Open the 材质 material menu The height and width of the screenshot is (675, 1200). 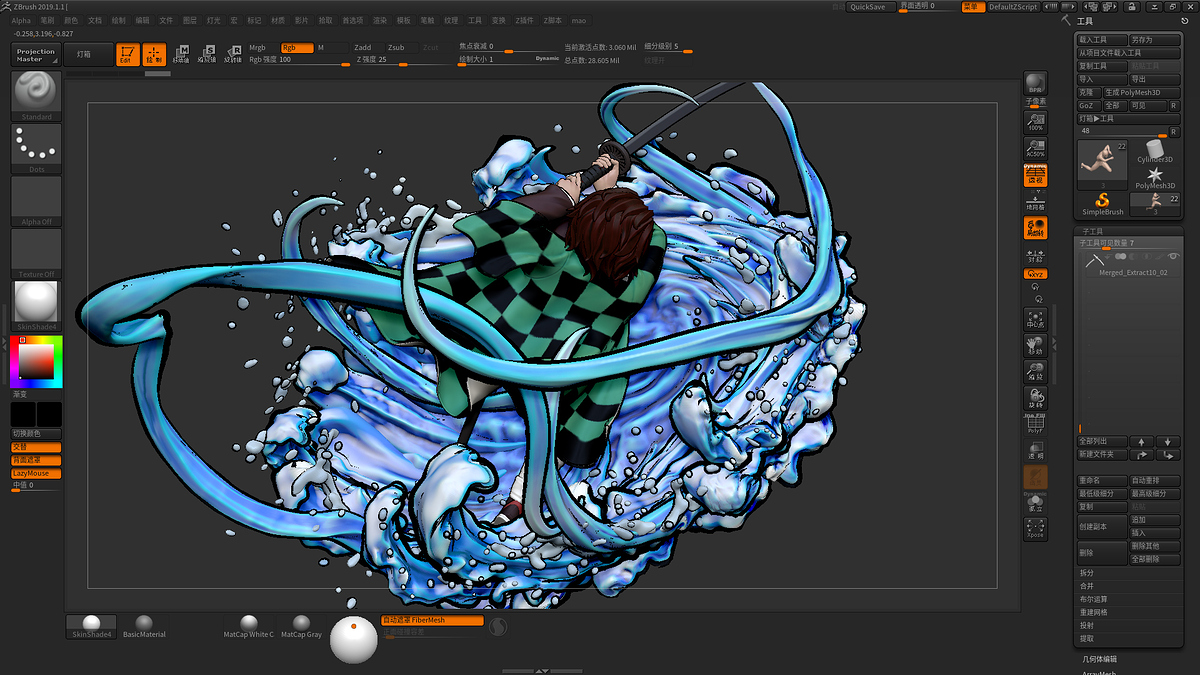coord(279,20)
